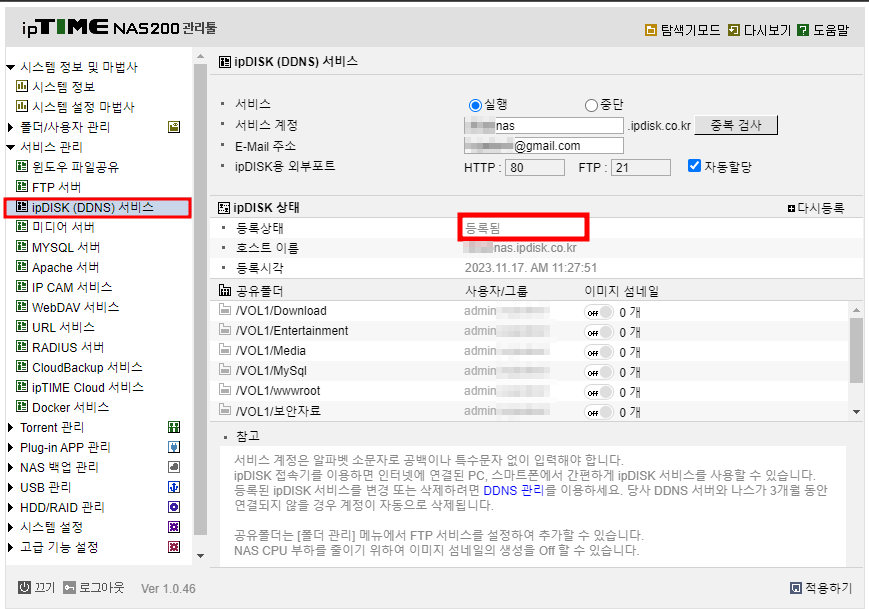Expand HDD/RAID 관리 tree arrow
Viewport: 869px width, 609px height.
tap(11, 508)
